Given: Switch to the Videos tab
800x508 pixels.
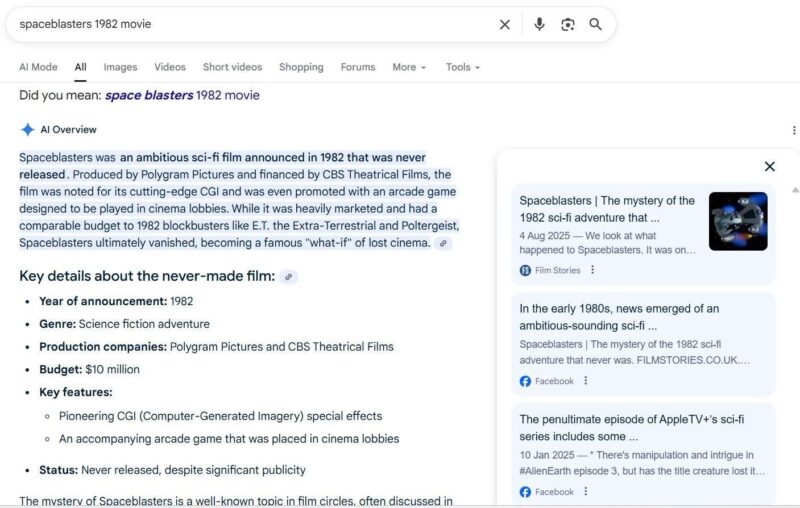Looking at the screenshot, I should coord(170,67).
